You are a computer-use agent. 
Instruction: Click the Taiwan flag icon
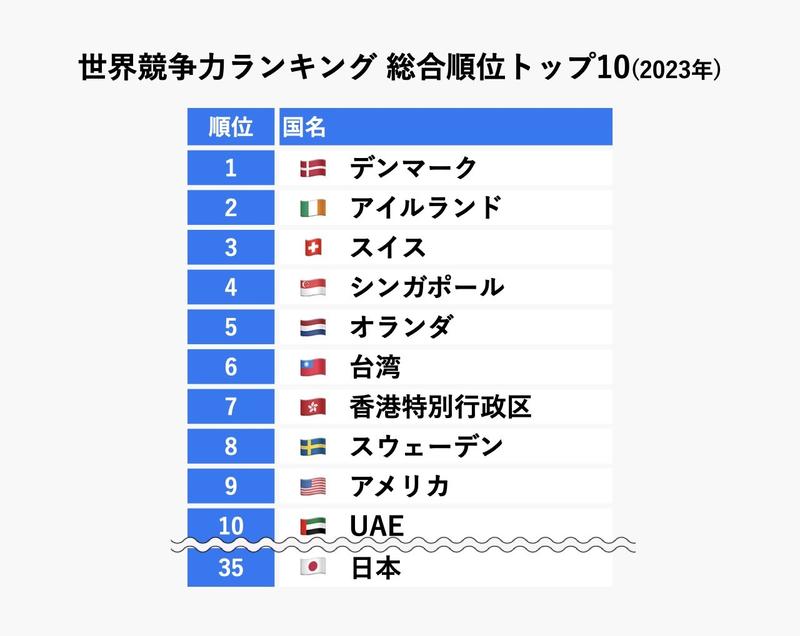click(x=313, y=367)
